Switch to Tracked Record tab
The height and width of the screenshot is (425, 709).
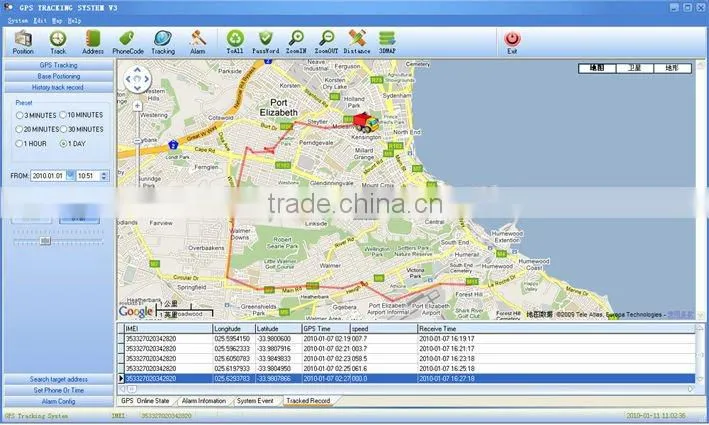[x=308, y=401]
